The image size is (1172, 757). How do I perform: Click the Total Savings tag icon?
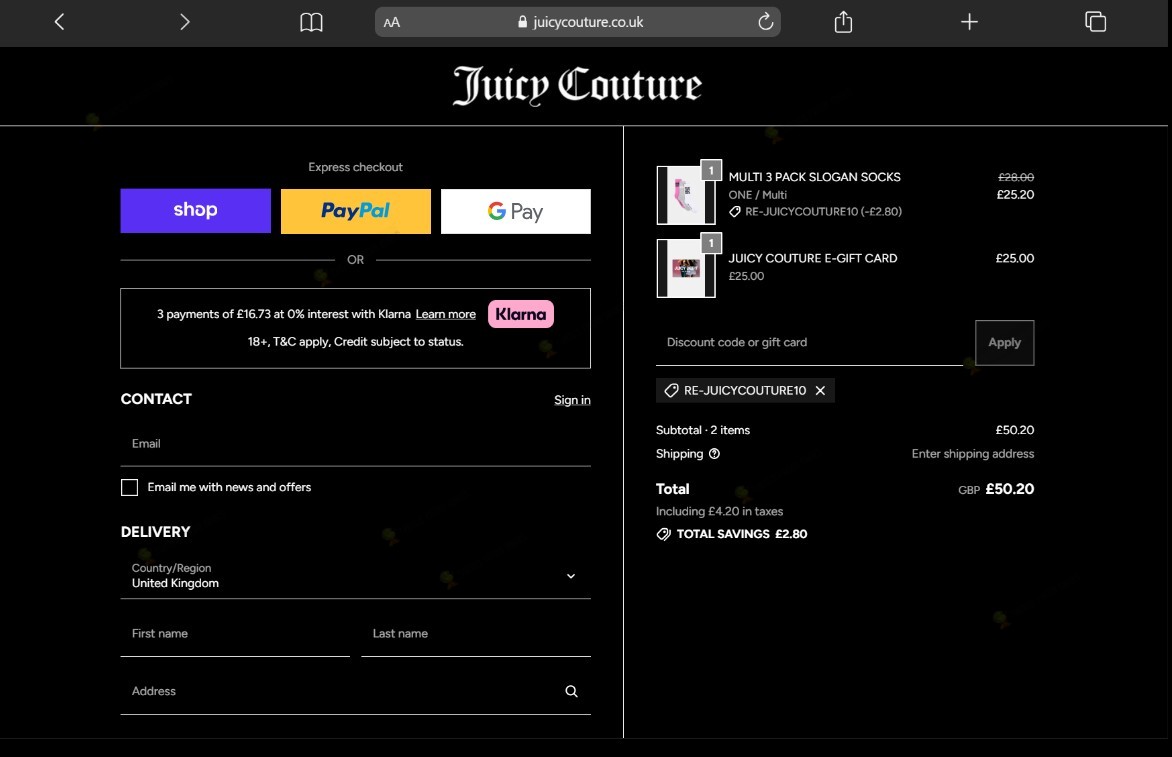pos(663,534)
